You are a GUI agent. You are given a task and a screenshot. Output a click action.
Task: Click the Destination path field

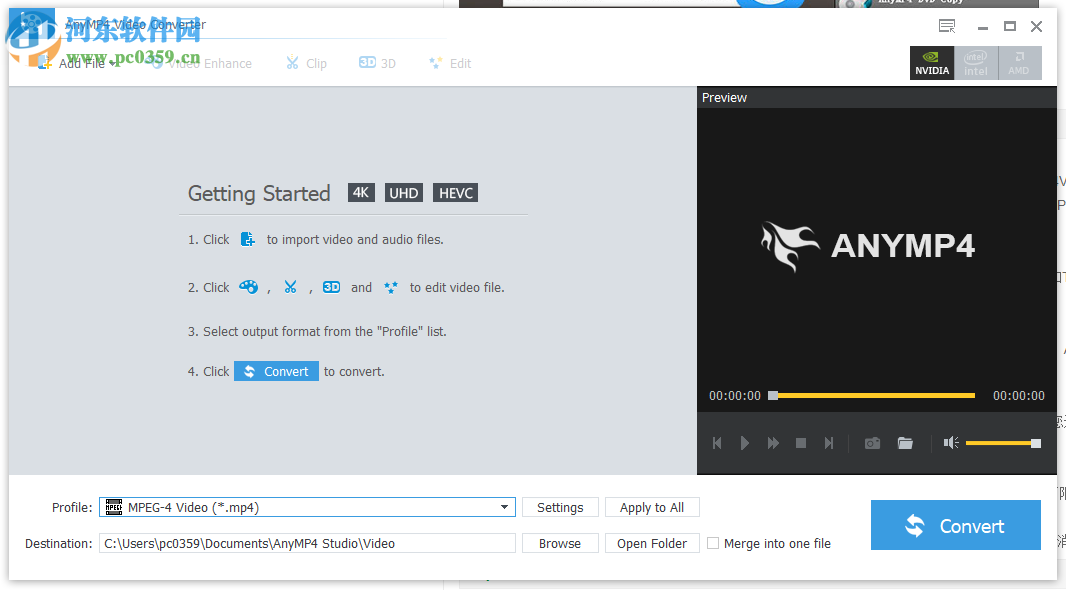[x=307, y=543]
